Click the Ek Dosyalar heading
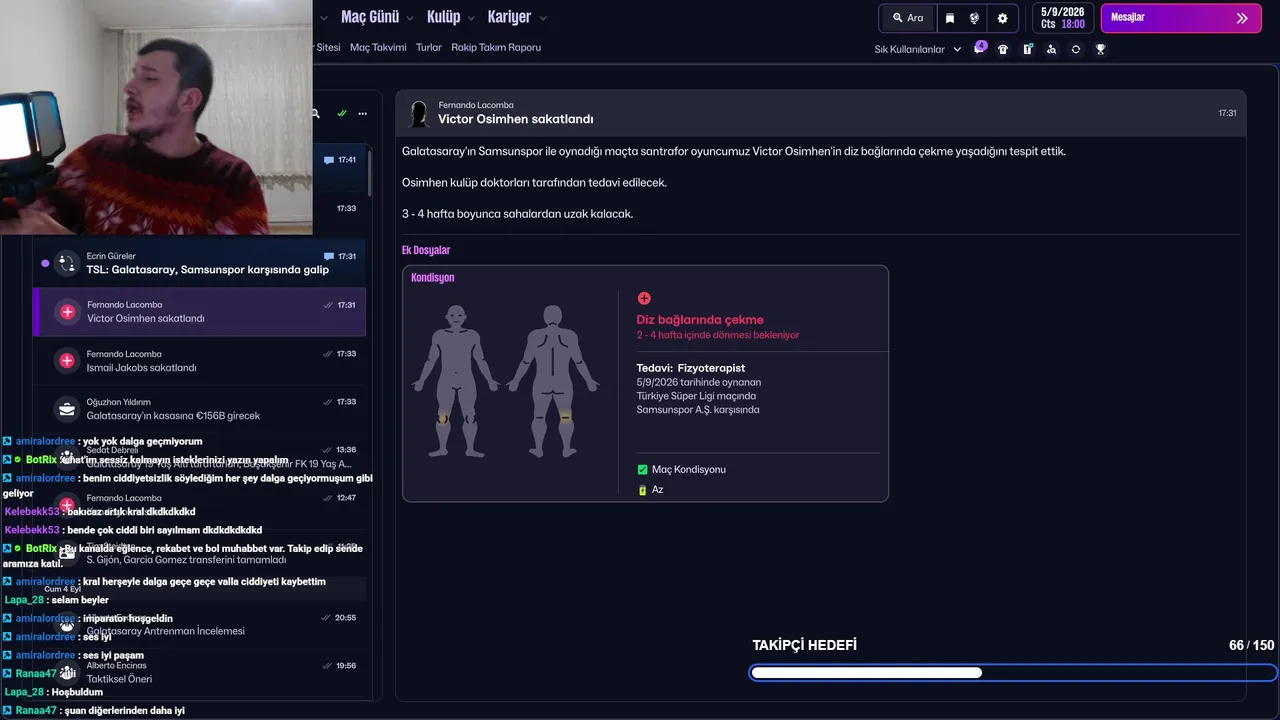 pos(426,250)
